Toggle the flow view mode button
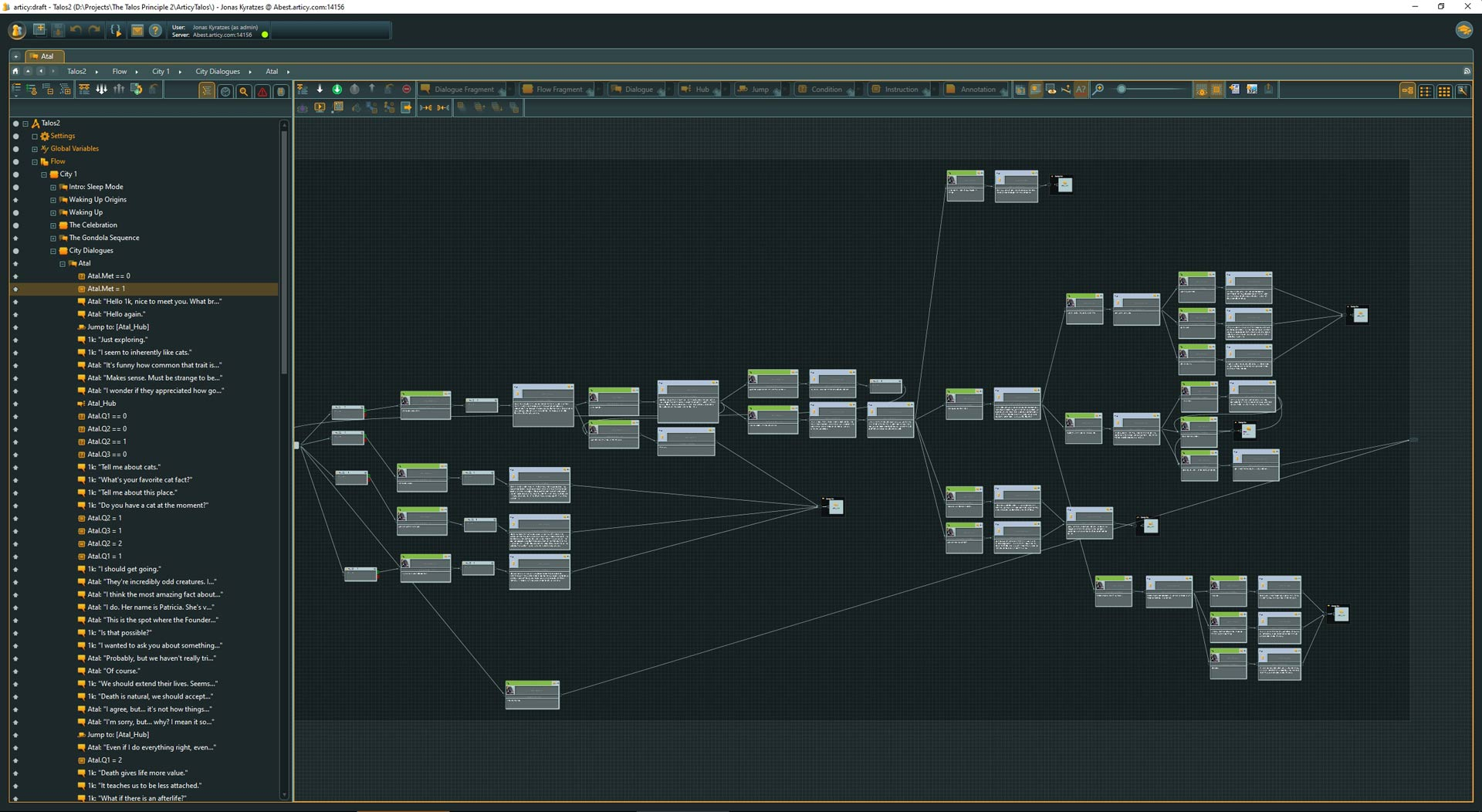Viewport: 1482px width, 812px height. pos(1408,90)
